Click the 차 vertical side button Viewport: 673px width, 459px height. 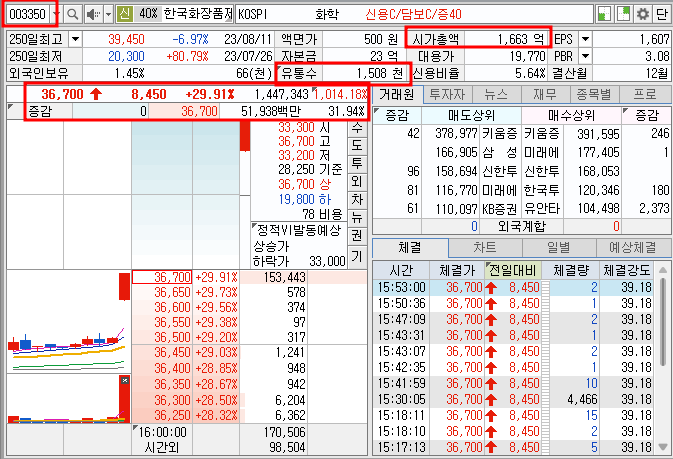357,199
